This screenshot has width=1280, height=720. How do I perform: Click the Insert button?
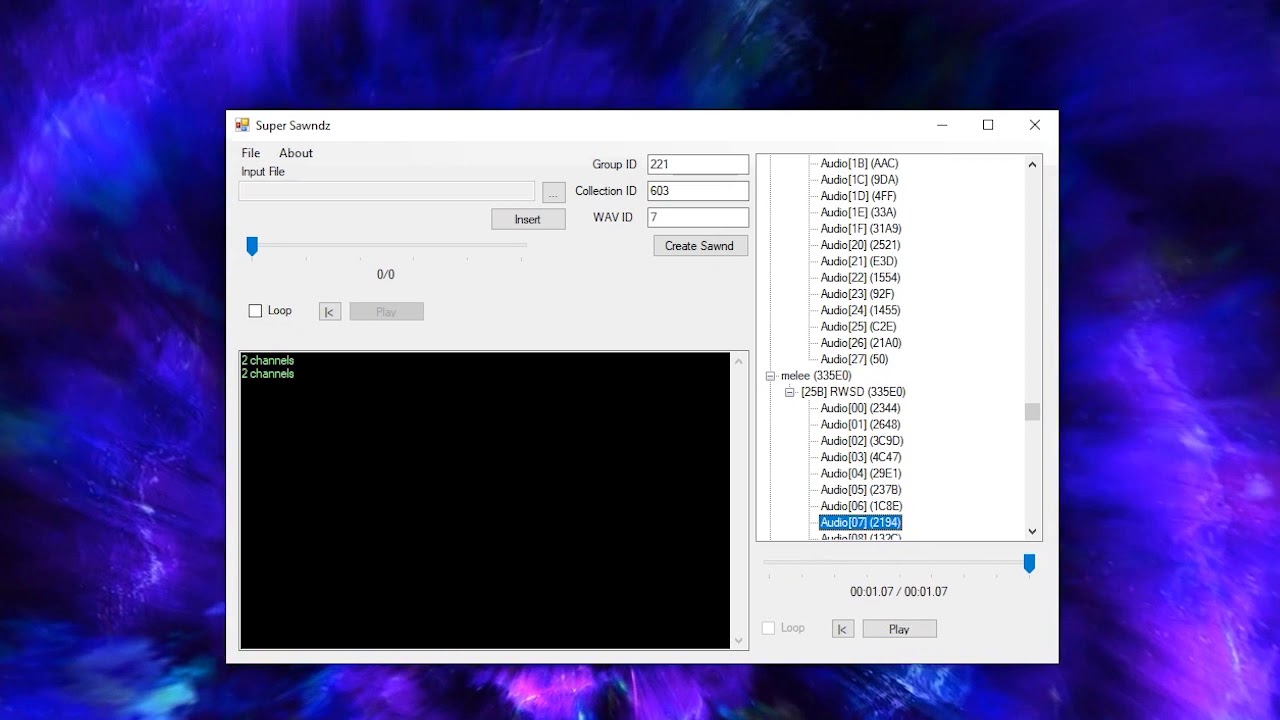coord(528,219)
